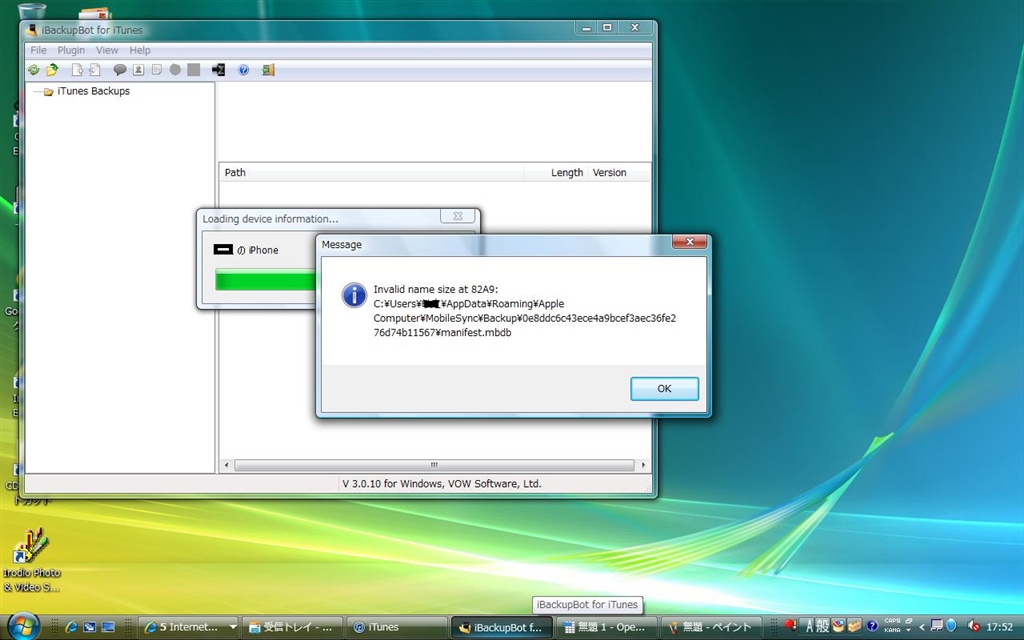The height and width of the screenshot is (640, 1024).
Task: Open the Windows Start orb
Action: click(24, 626)
